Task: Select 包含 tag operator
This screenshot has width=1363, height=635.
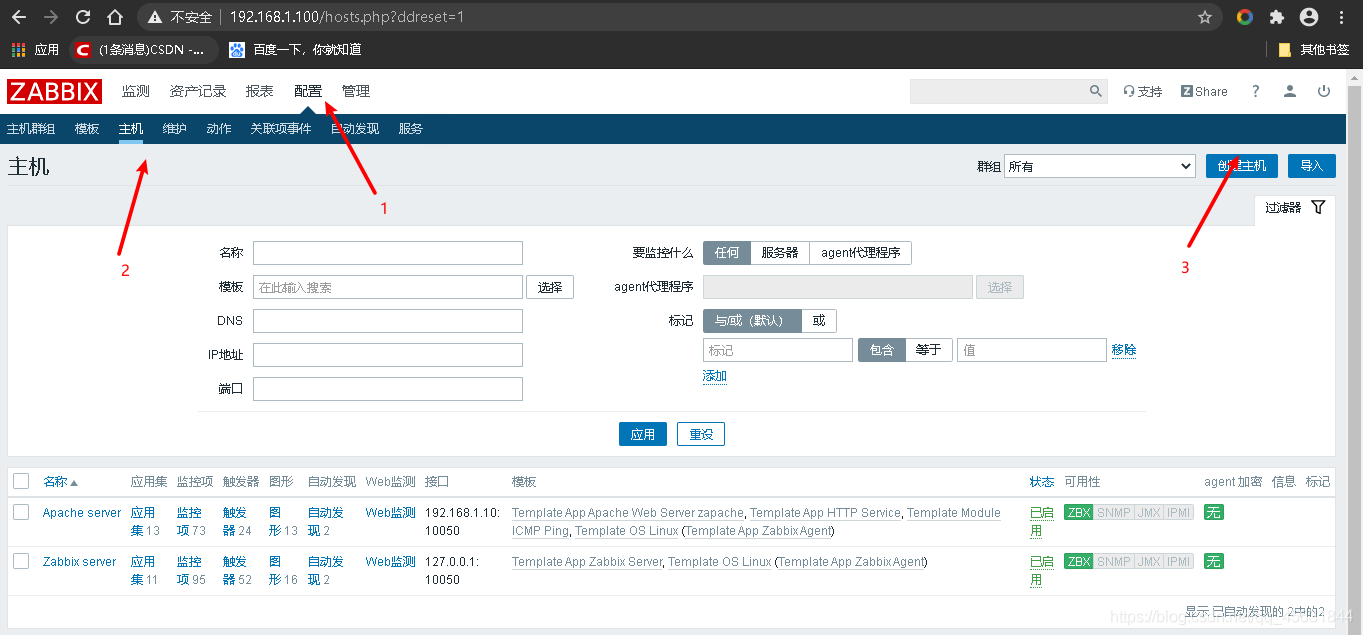Action: point(882,349)
